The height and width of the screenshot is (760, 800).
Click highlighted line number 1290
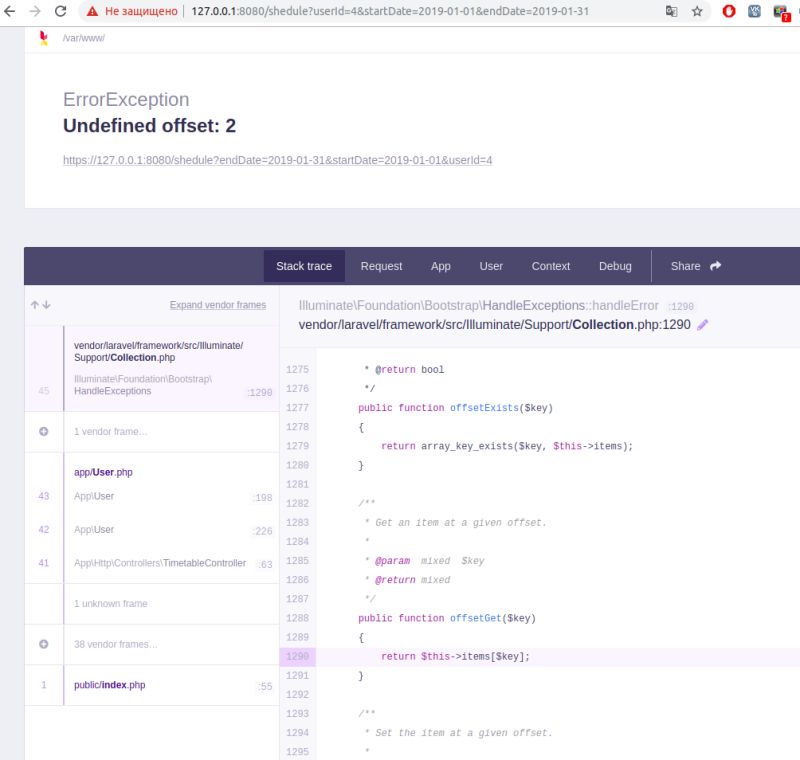[x=297, y=656]
